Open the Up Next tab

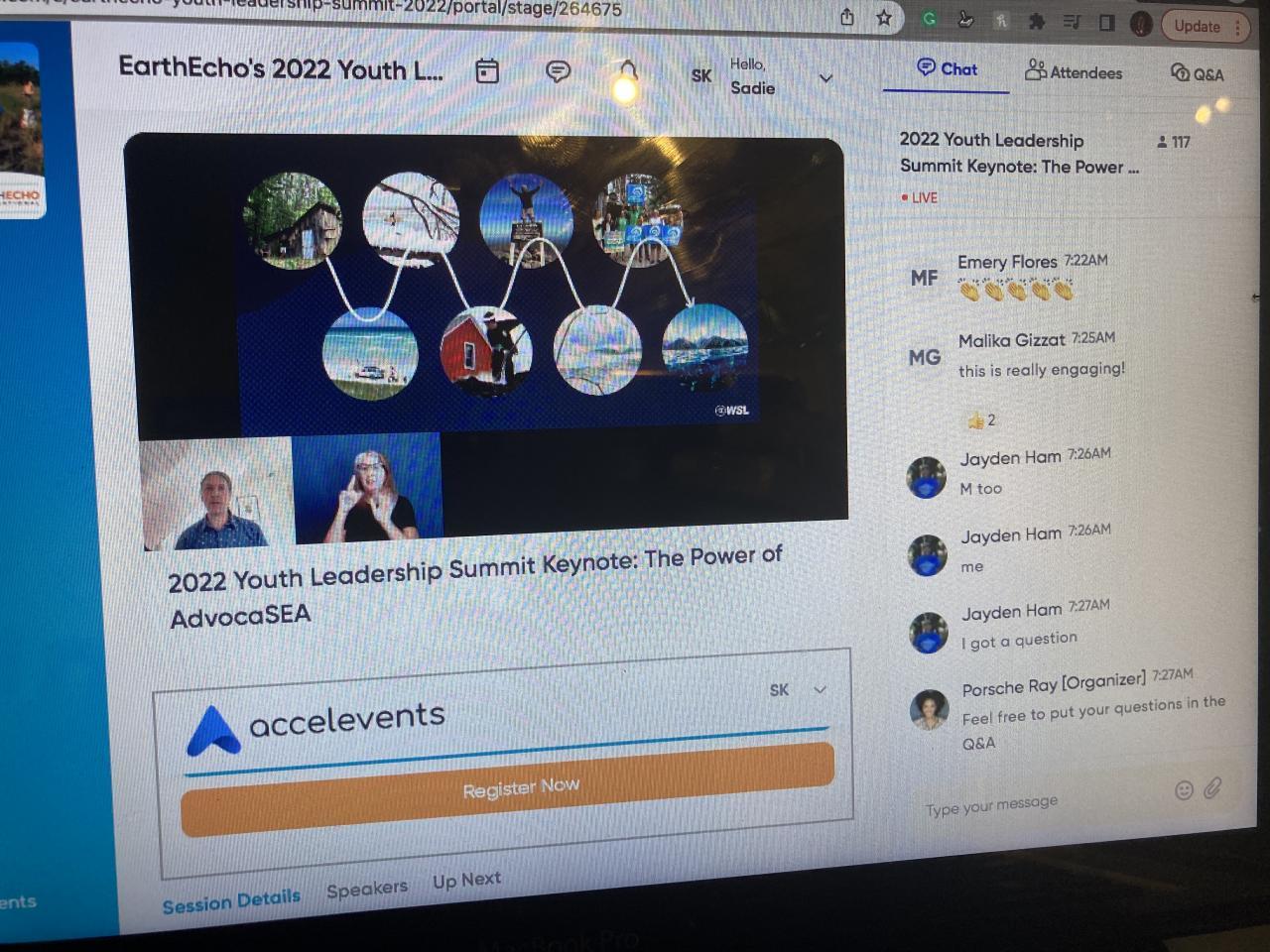pyautogui.click(x=466, y=881)
